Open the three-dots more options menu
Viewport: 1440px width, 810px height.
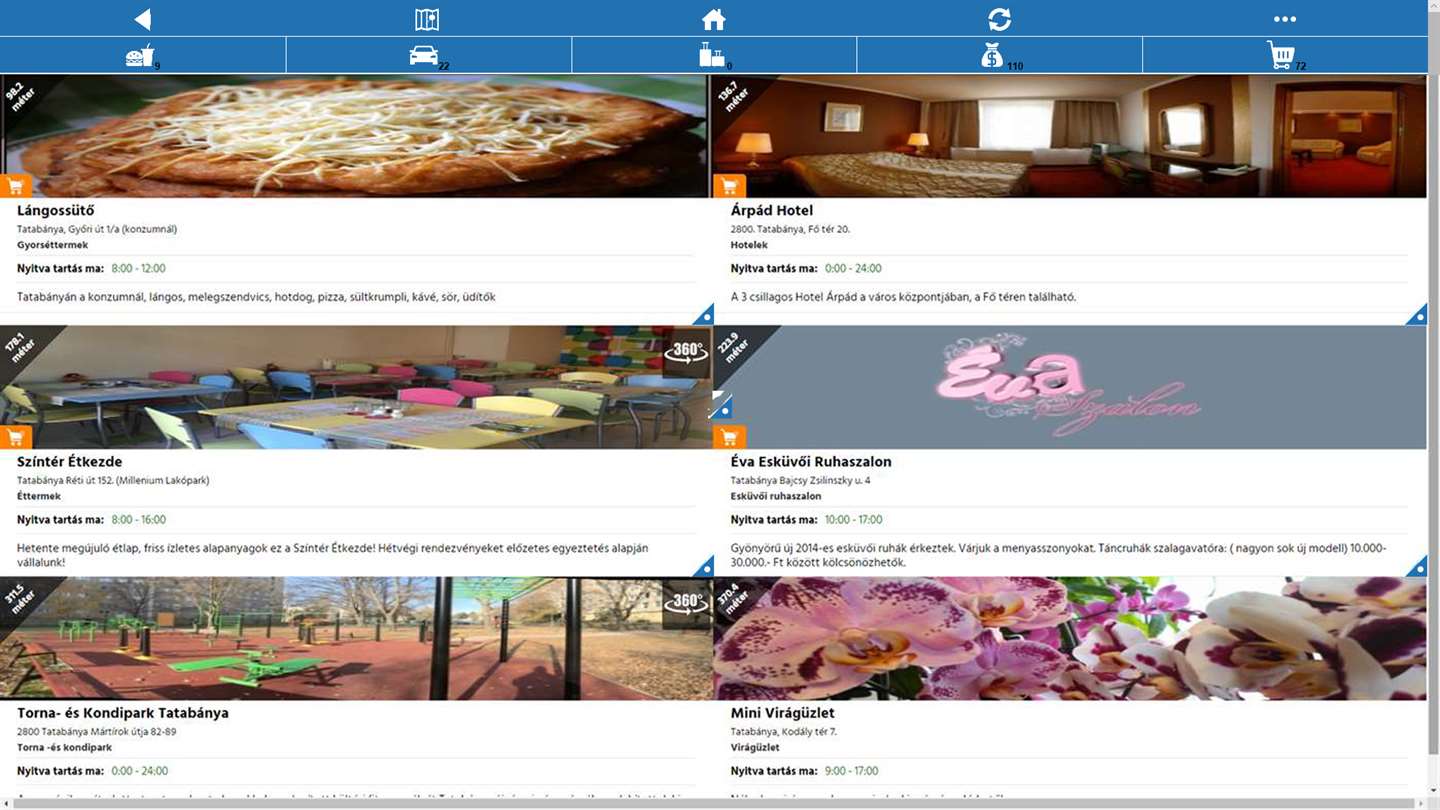tap(1285, 19)
